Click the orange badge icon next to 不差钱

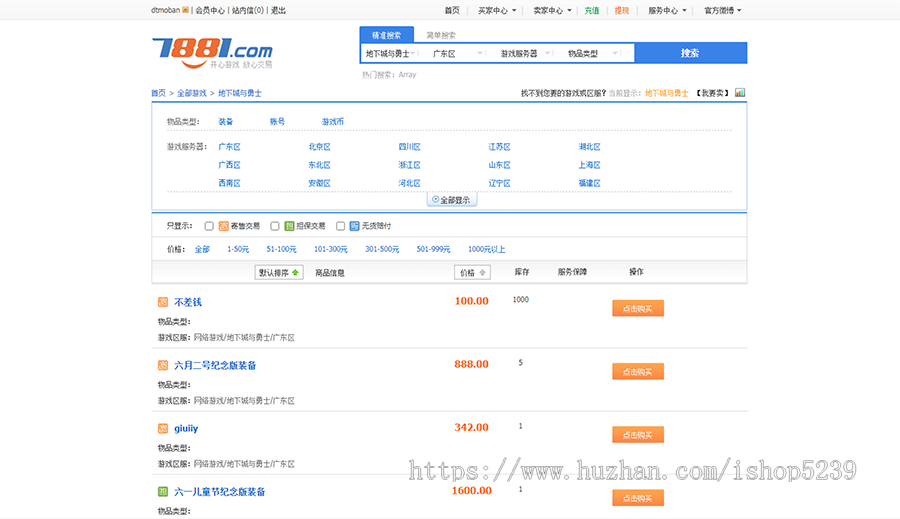pyautogui.click(x=163, y=301)
